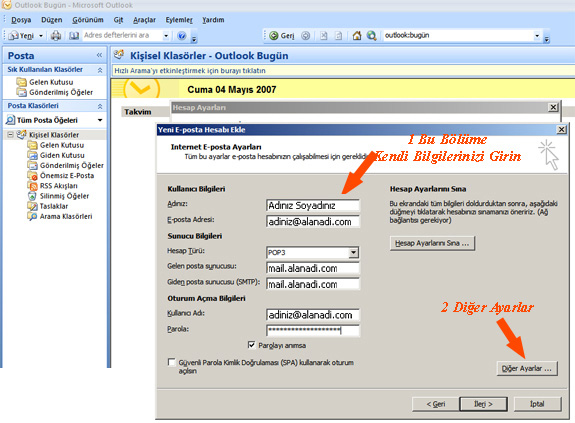Close the Yeni E-posta Hesabı Ekle dialog
The image size is (575, 423).
coord(561,129)
